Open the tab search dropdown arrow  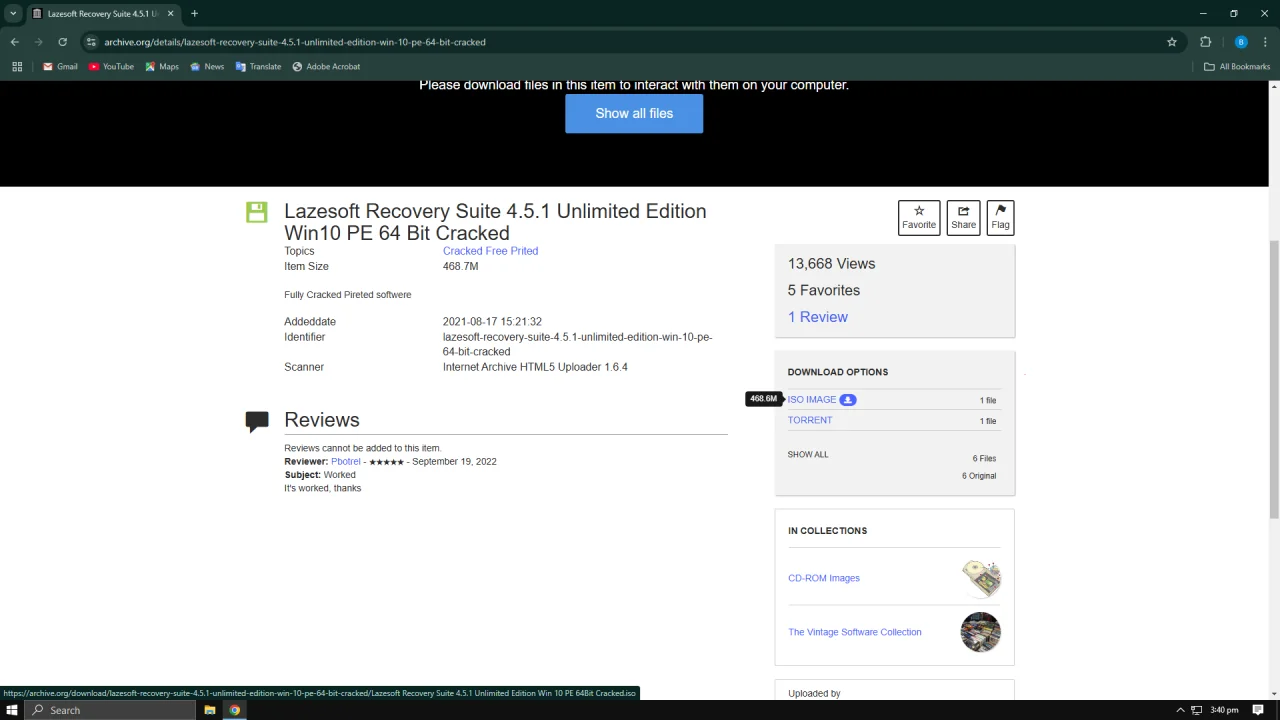point(13,14)
